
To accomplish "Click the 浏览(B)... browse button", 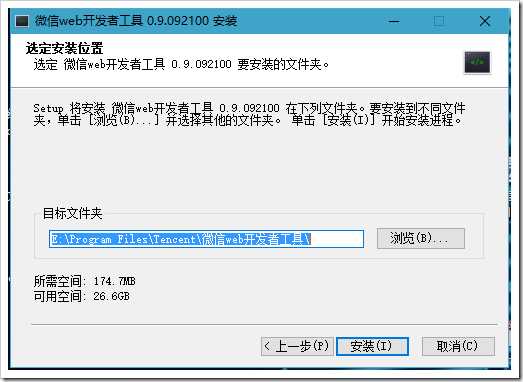I will click(421, 238).
